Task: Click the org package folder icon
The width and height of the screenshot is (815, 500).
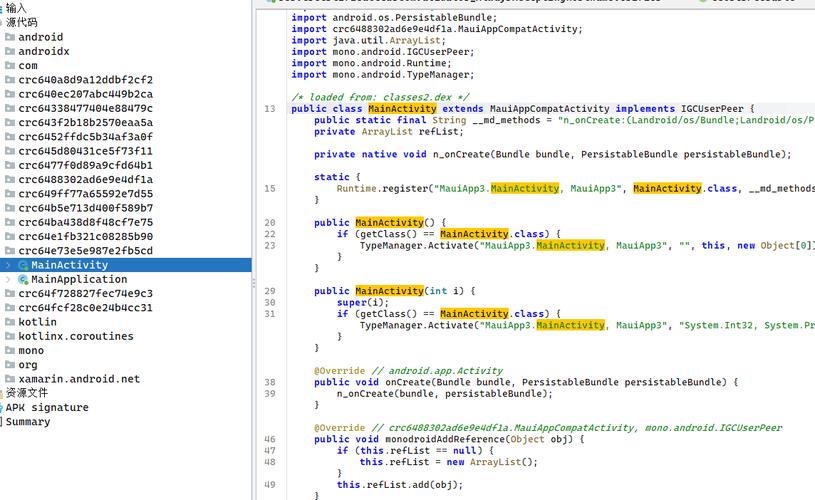Action: coord(10,365)
